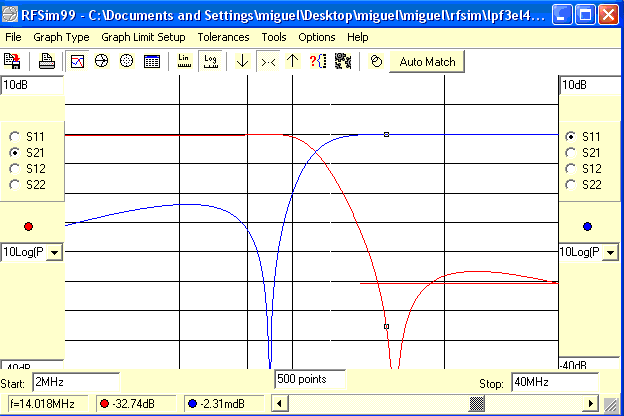Screen dimensions: 624x416
Task: Click the Stop frequency 40MHz field
Action: (555, 382)
